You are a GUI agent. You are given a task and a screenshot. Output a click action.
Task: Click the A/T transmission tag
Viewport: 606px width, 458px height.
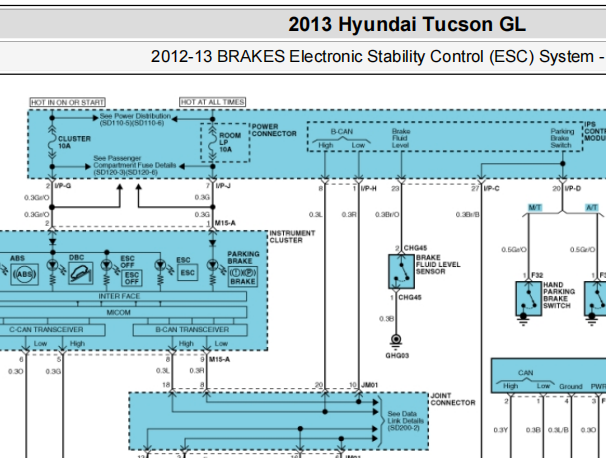coord(592,208)
